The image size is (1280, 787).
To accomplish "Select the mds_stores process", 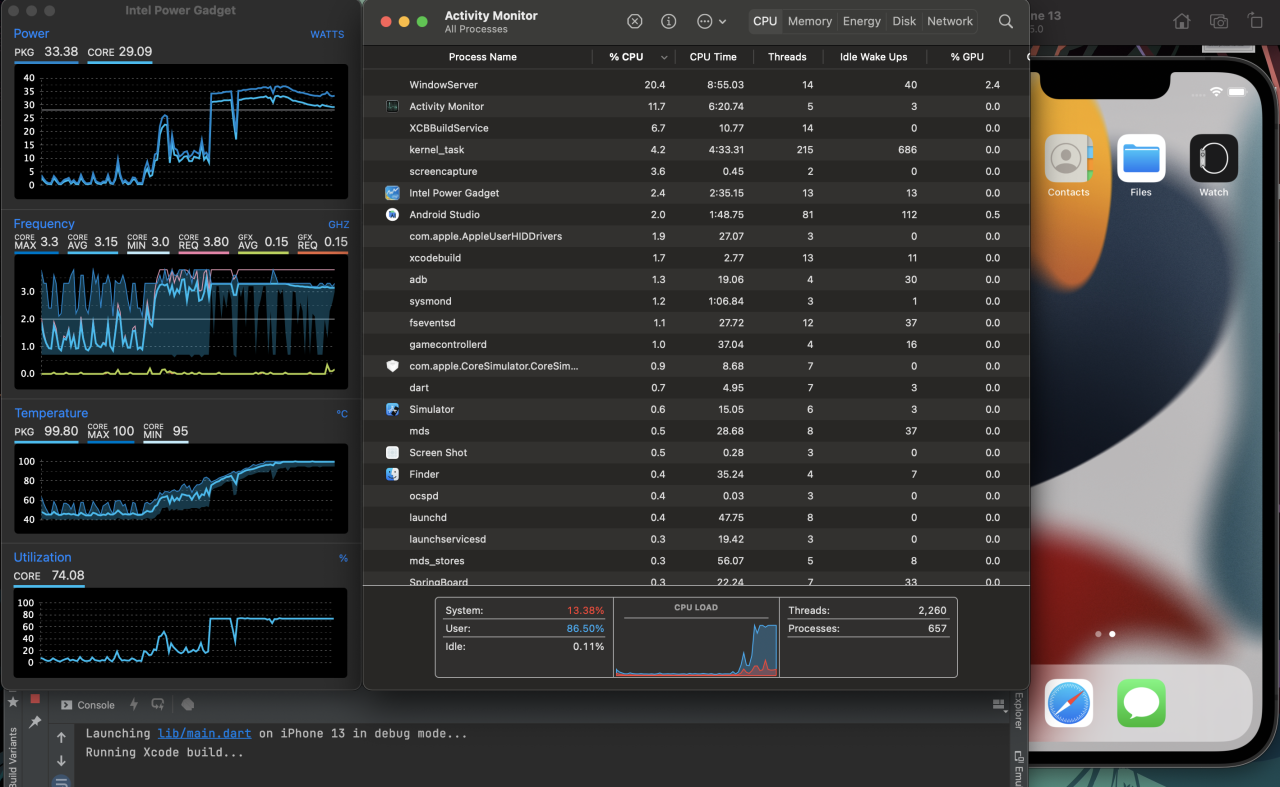I will tap(696, 561).
